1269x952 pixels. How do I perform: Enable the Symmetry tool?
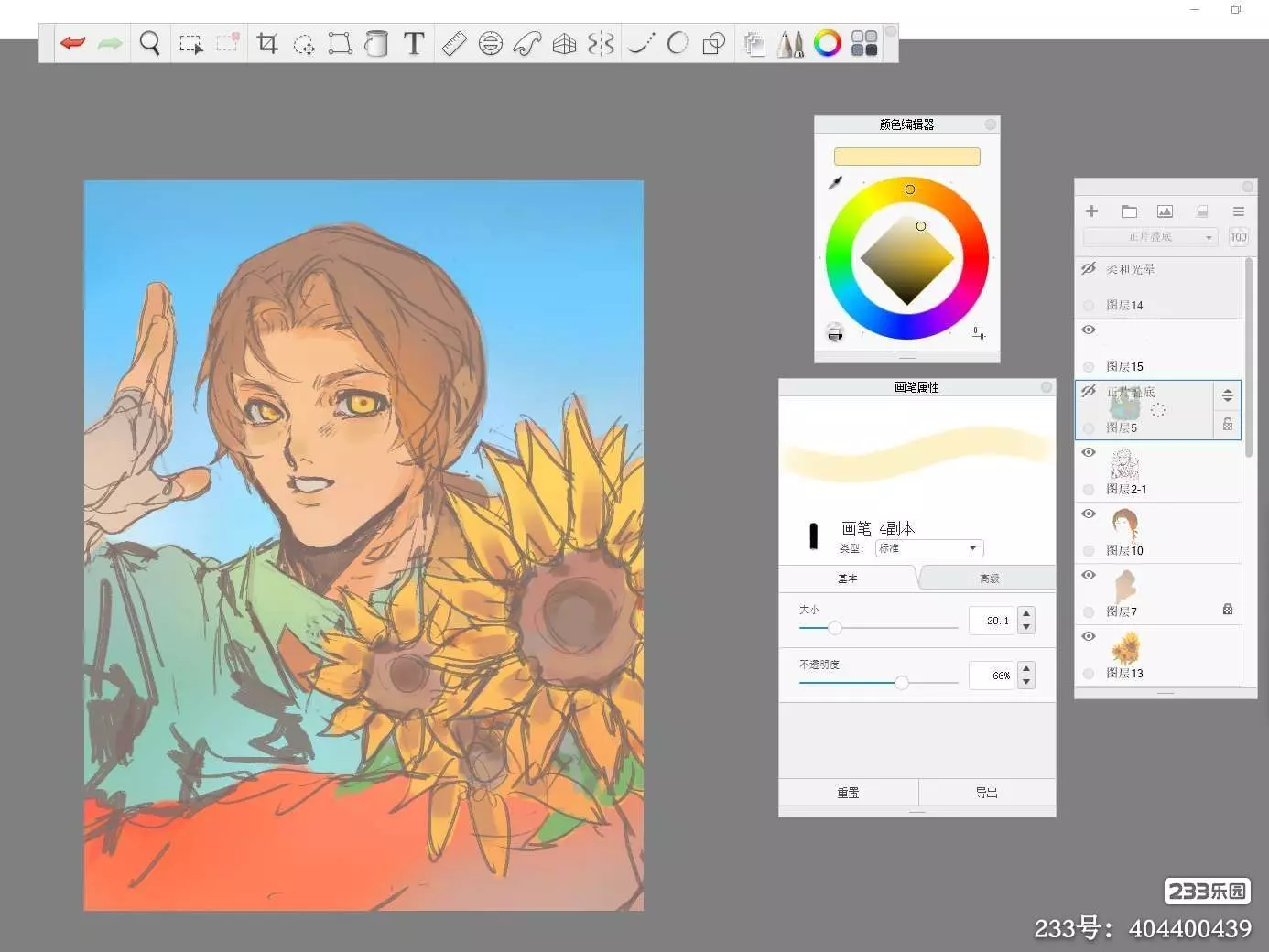coord(601,43)
